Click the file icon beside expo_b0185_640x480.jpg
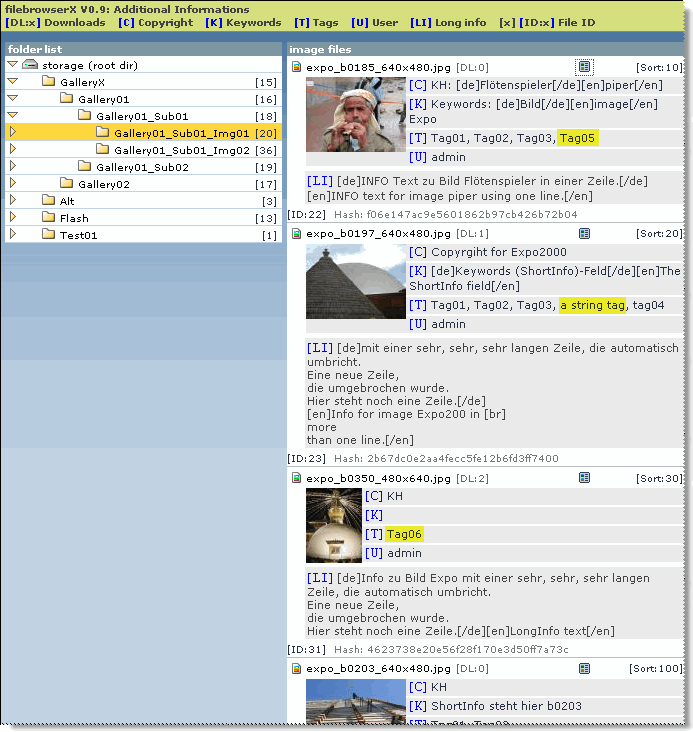693x732 pixels. coord(297,67)
